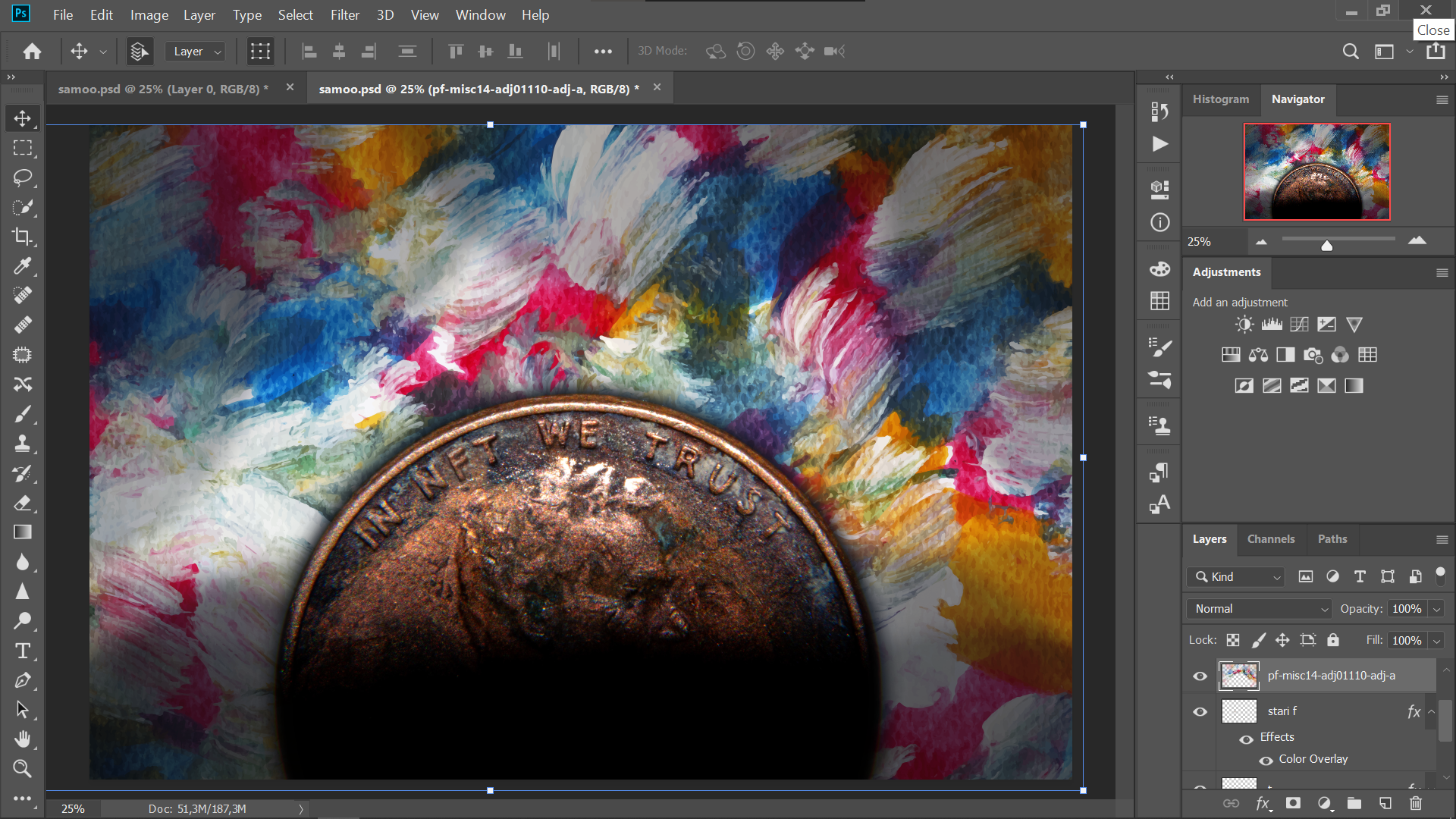Add a Levels adjustment

pyautogui.click(x=1272, y=325)
